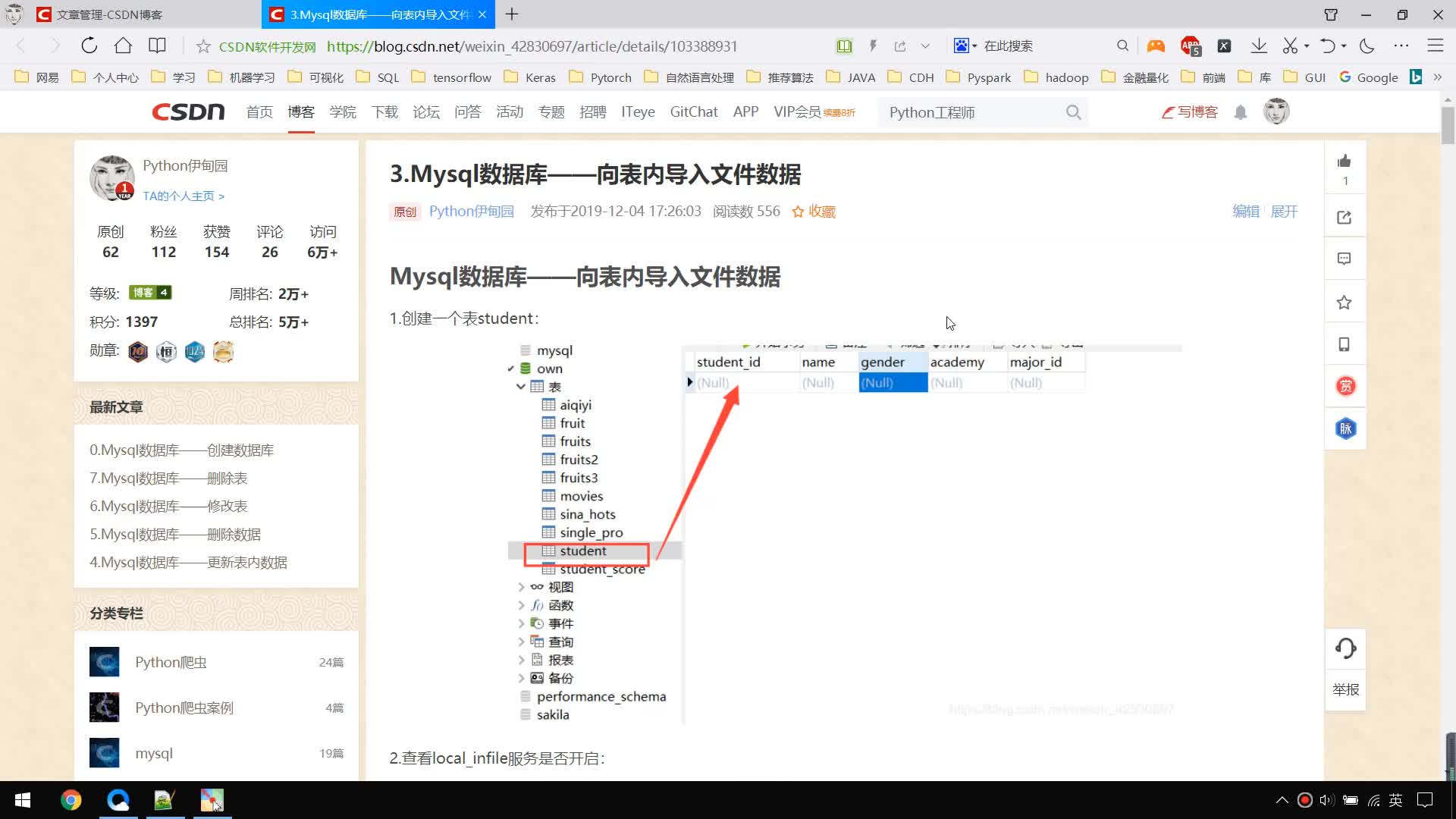Image resolution: width=1456 pixels, height=819 pixels.
Task: Open the 7.Mysql数据库——删除表 article link
Action: point(168,478)
